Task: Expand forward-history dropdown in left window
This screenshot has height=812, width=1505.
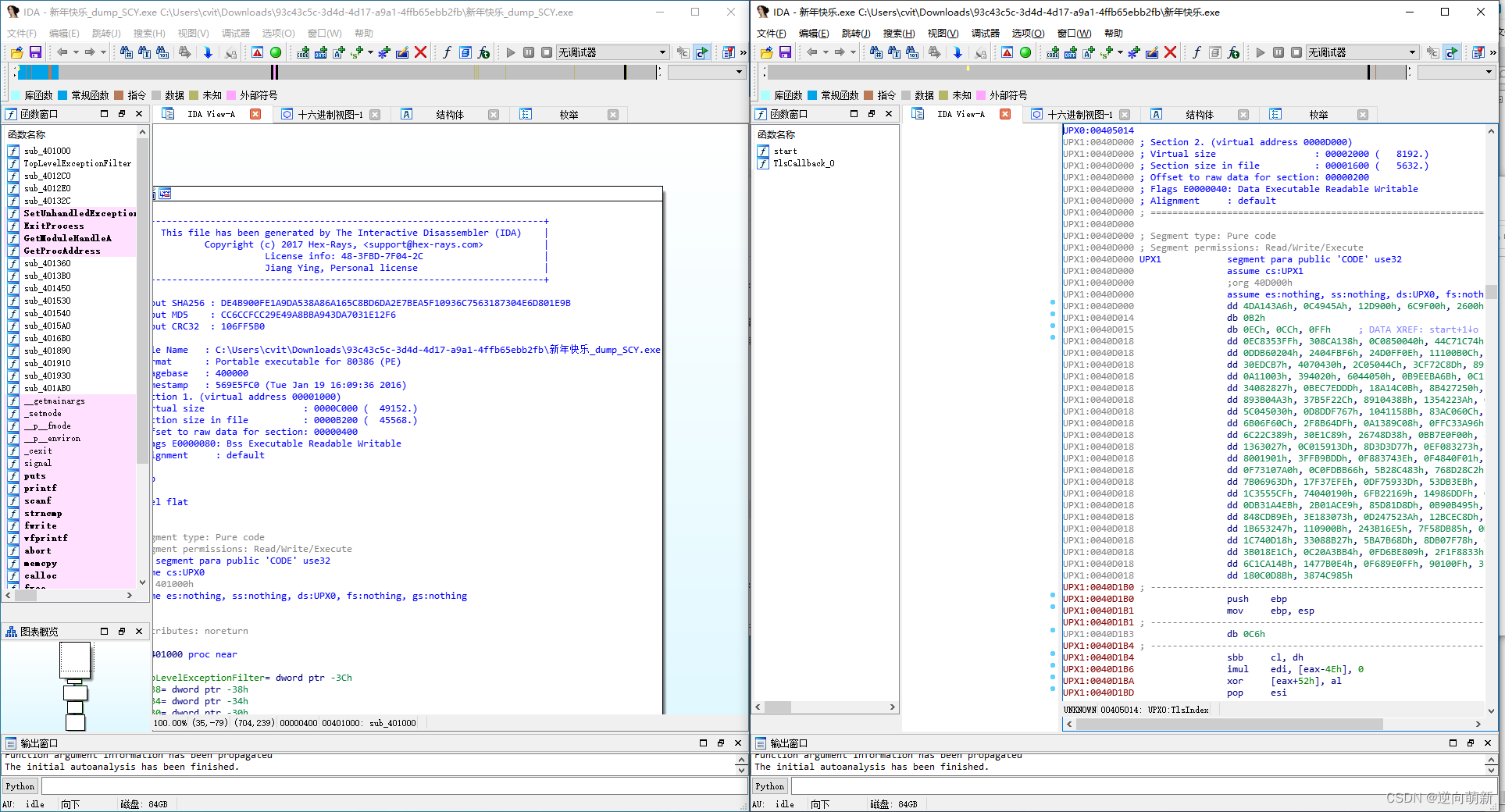Action: (104, 52)
